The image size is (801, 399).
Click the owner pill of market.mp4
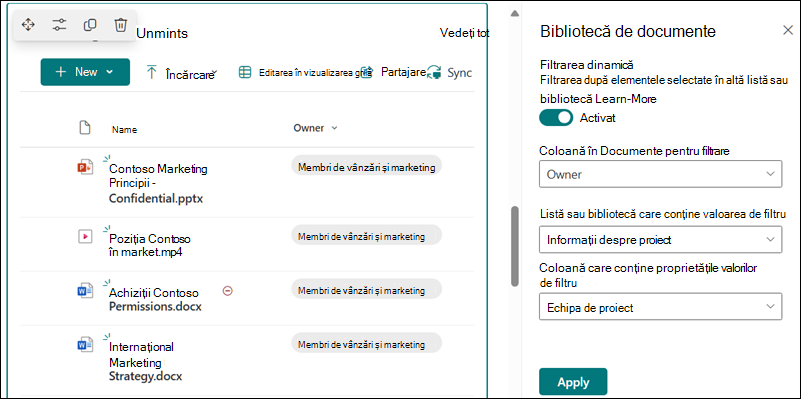pos(366,234)
